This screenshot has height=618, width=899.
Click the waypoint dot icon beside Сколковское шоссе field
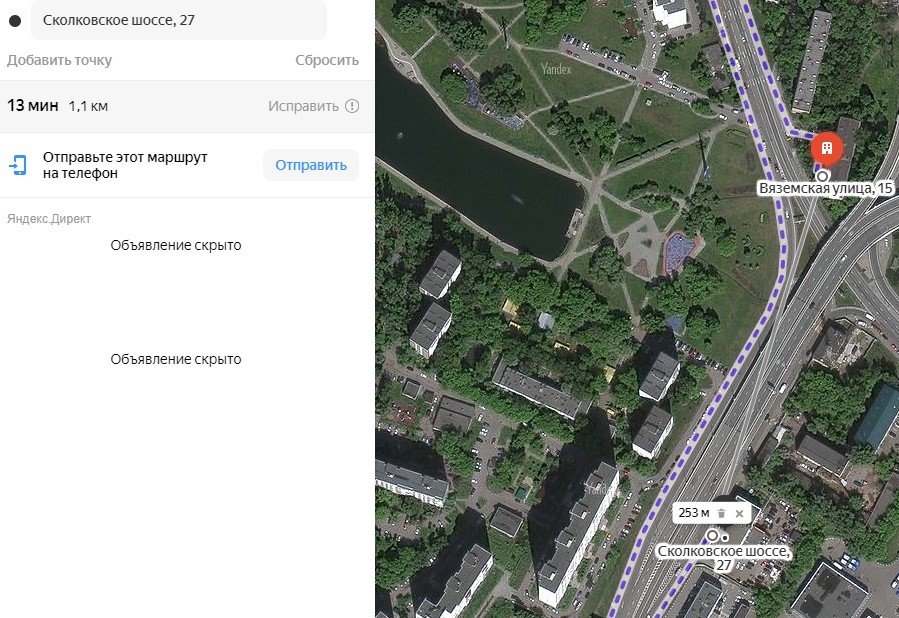(x=15, y=21)
